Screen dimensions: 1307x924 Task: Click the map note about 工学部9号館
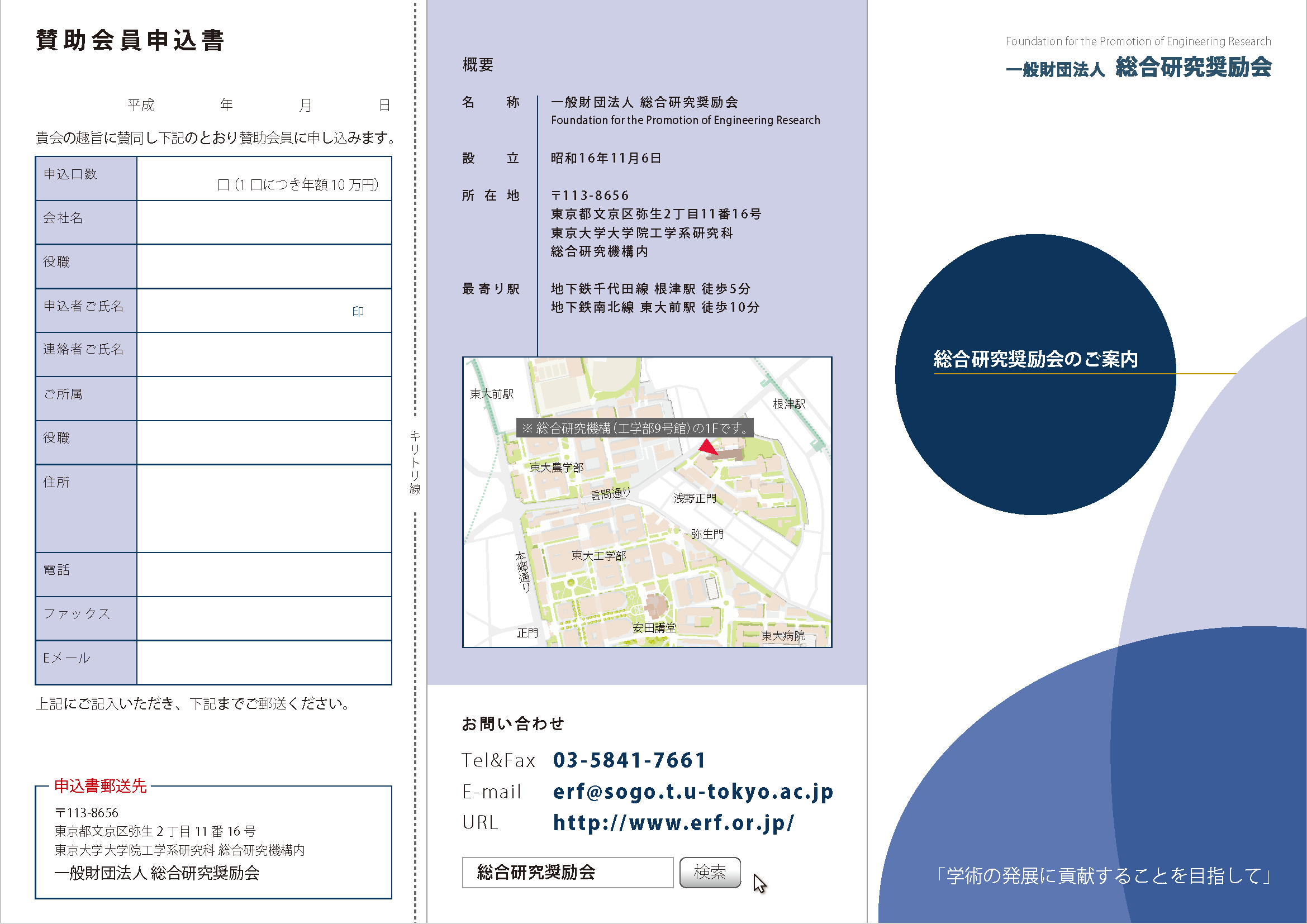point(635,428)
